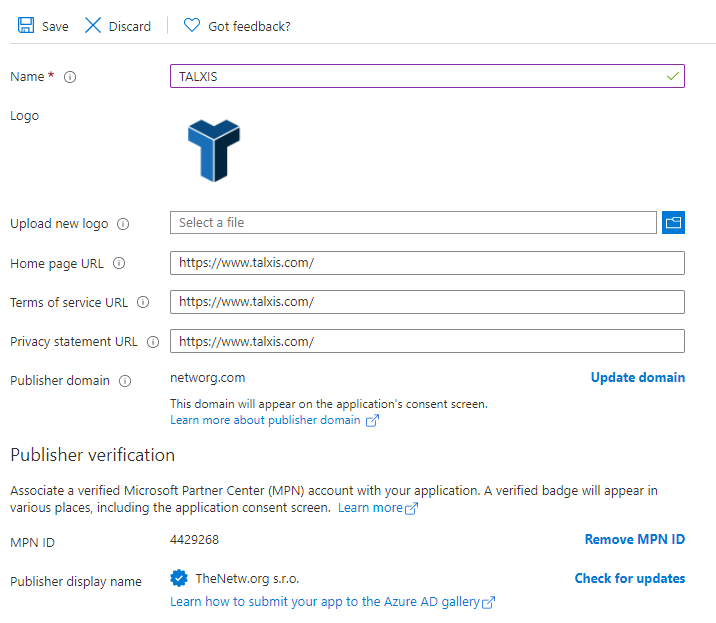Click info icon beside Privacy statement URL
Screen dimensions: 716x623
[x=153, y=342]
